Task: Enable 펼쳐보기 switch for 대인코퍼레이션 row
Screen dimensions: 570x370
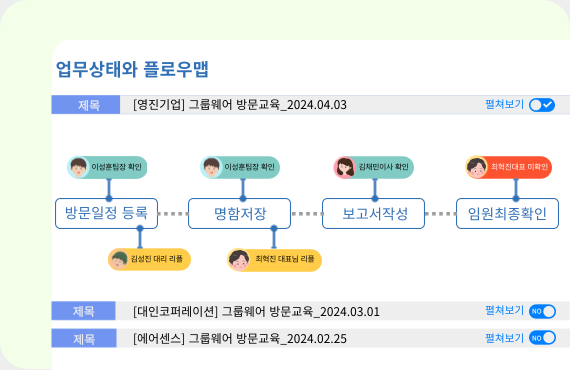Action: [x=542, y=311]
